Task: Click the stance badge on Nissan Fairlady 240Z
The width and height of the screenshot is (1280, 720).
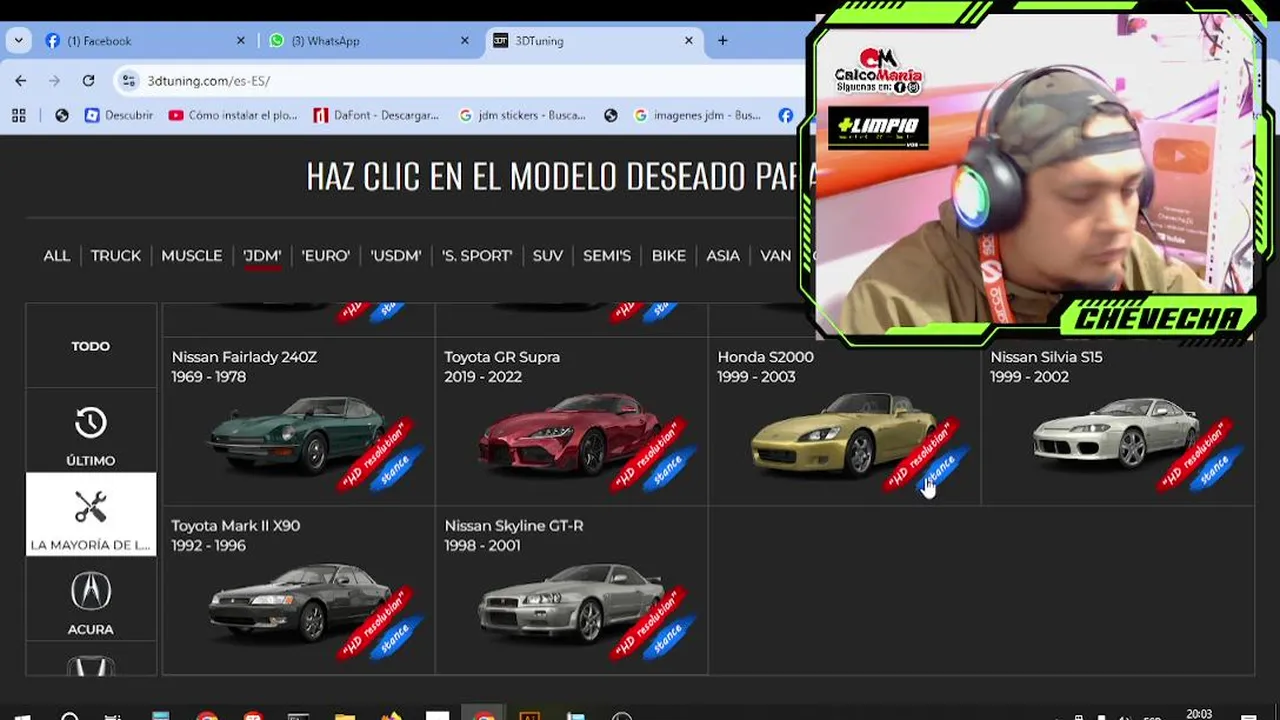Action: coord(395,469)
